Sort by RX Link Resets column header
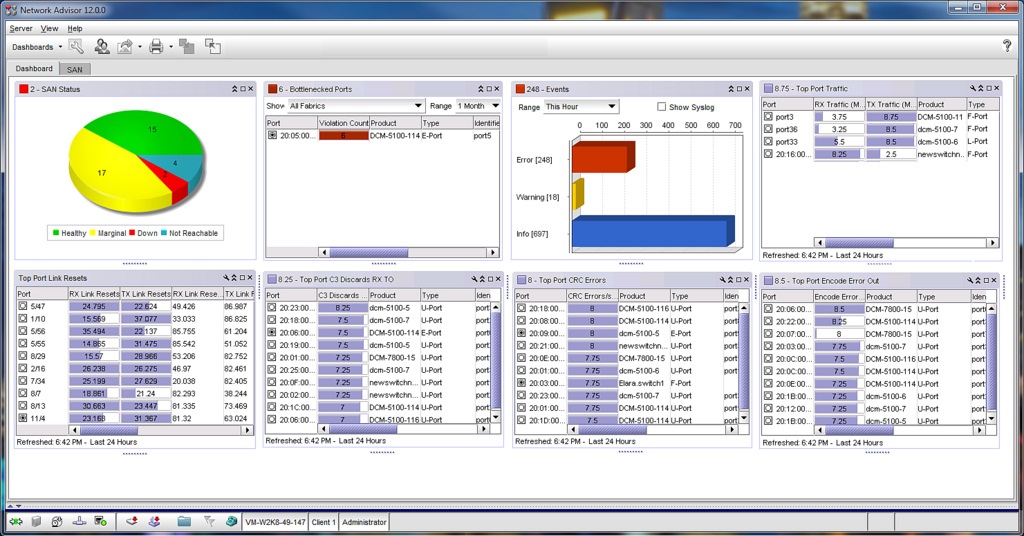Image resolution: width=1024 pixels, height=536 pixels. [x=94, y=294]
